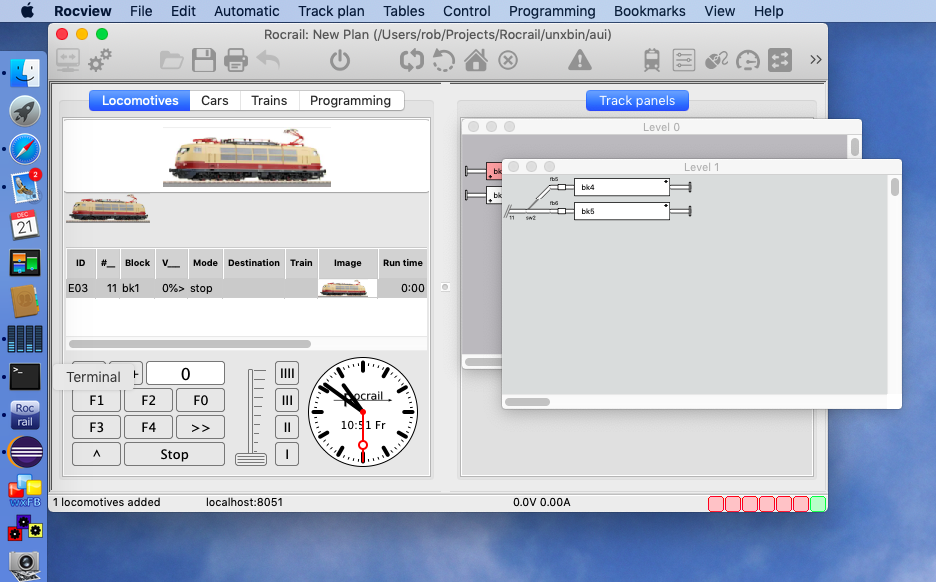The image size is (936, 582).
Task: Open the Bookmarks menu in the menu bar
Action: (x=650, y=11)
